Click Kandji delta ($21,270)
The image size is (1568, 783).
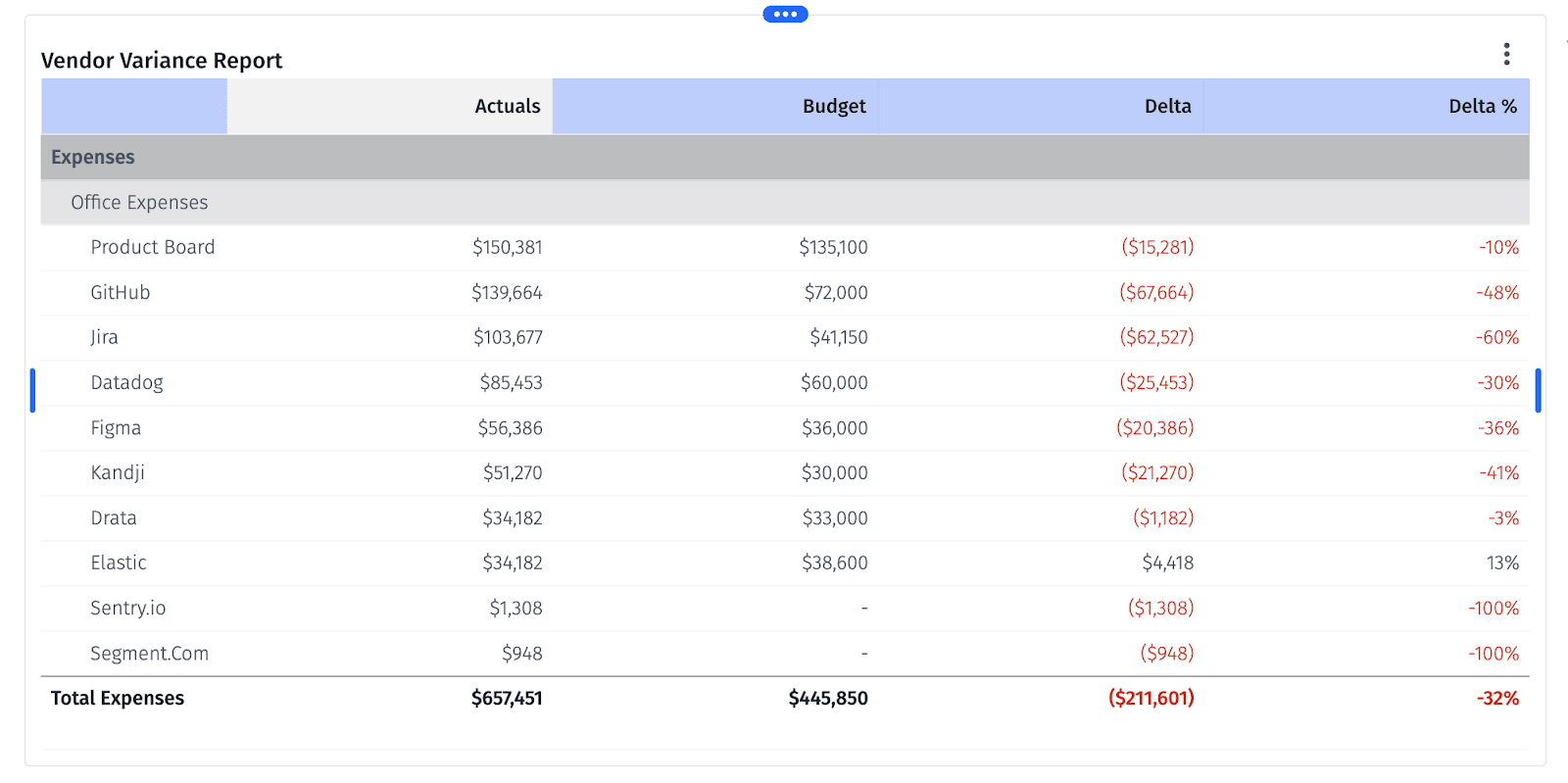[1157, 472]
